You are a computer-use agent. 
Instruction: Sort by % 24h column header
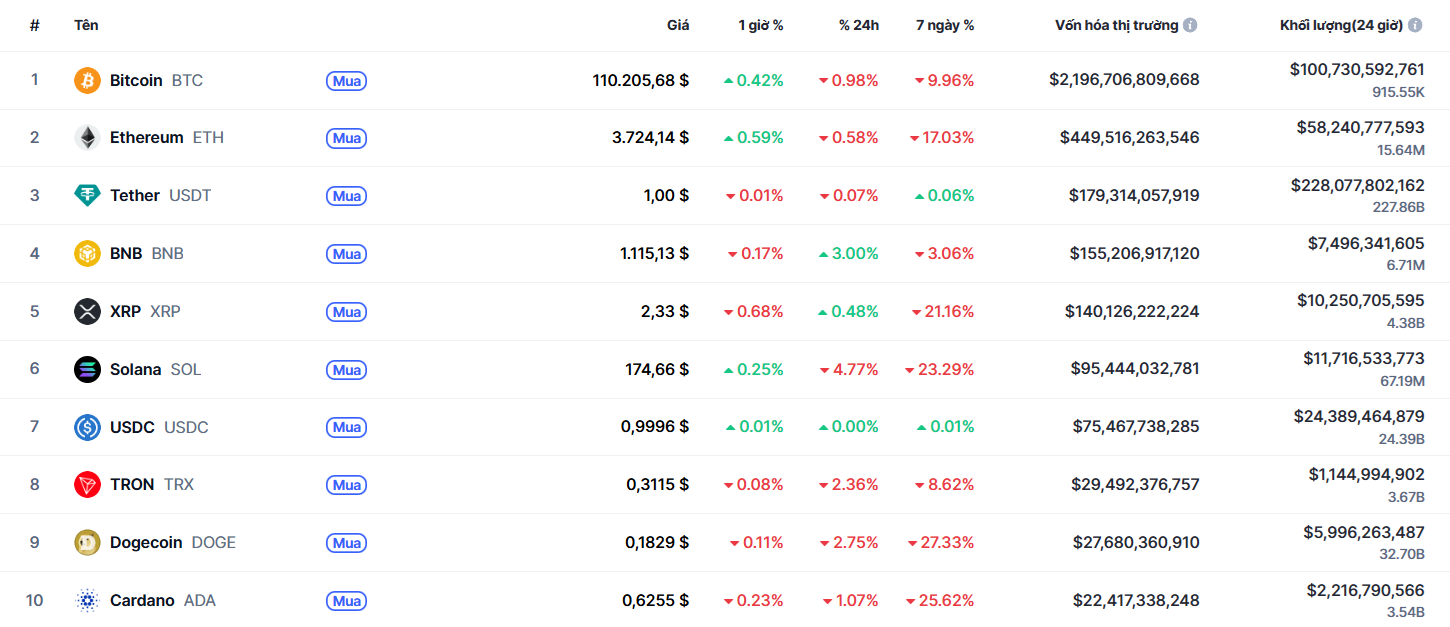(858, 25)
